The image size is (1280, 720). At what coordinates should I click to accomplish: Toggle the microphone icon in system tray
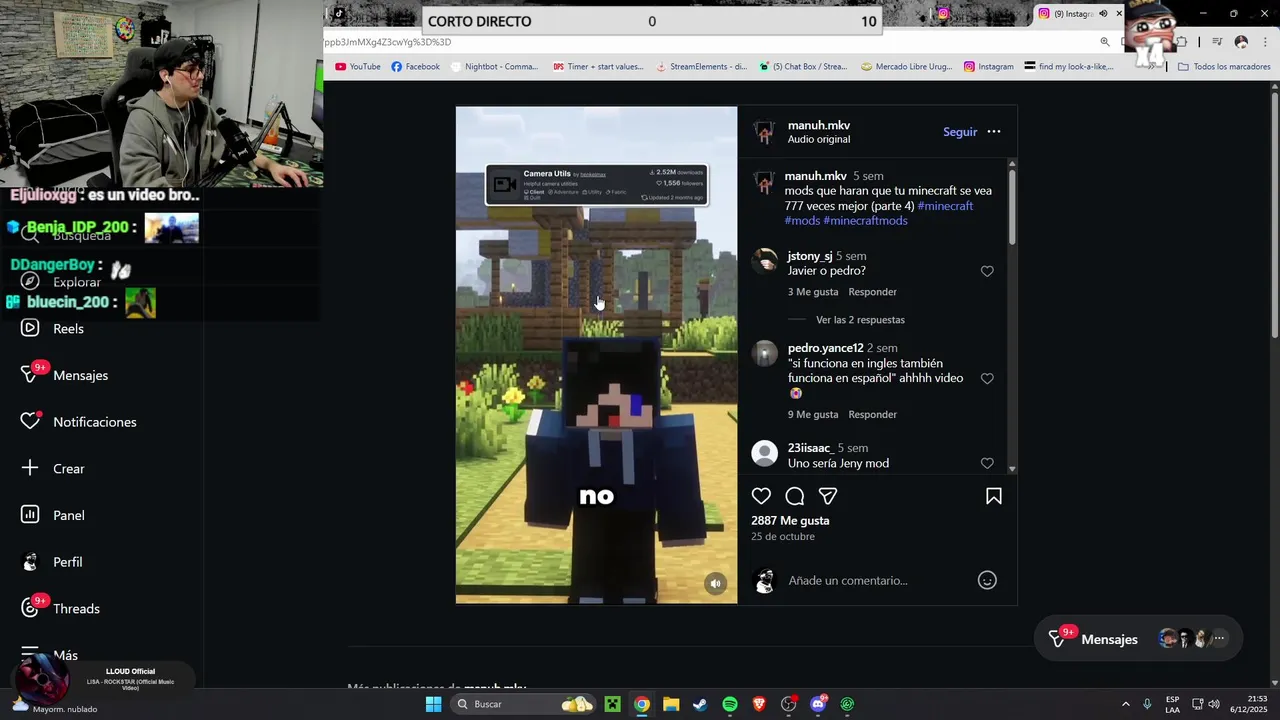coord(1147,704)
